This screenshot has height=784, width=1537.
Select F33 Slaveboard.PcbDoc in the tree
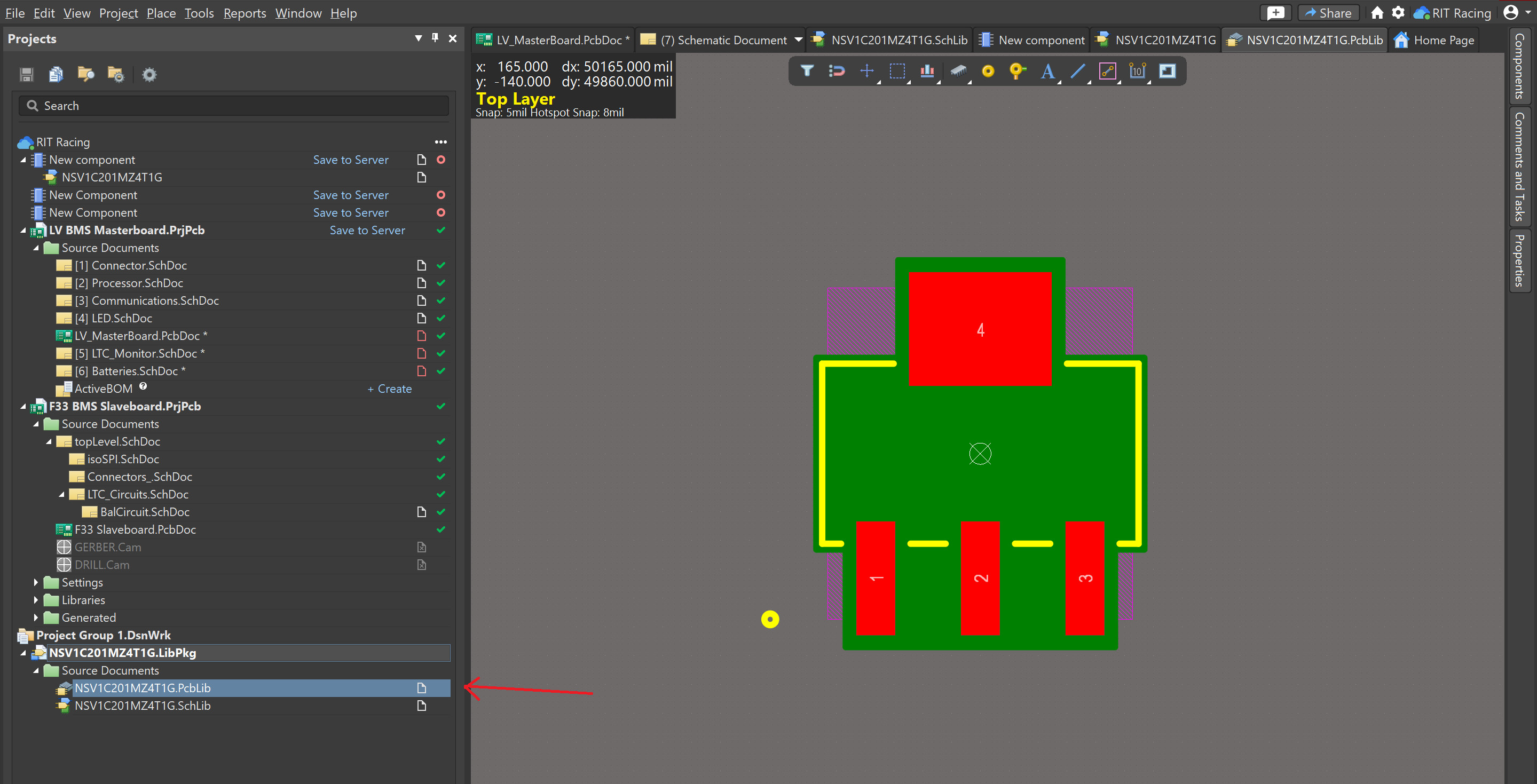click(135, 530)
